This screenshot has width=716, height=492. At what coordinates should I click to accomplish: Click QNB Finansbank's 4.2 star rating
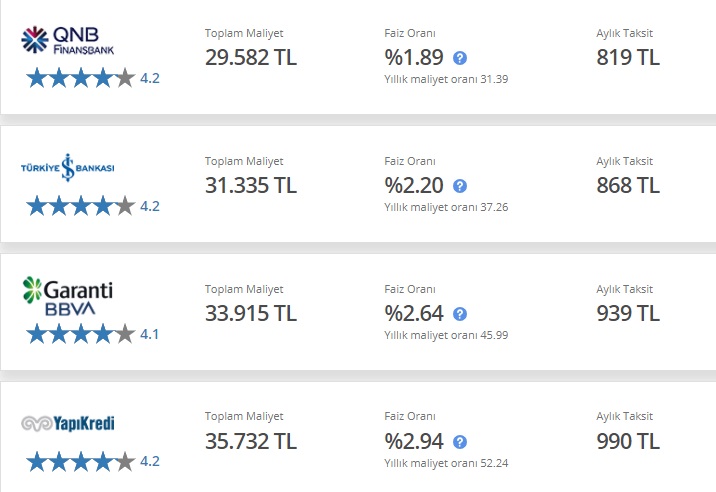[93, 78]
